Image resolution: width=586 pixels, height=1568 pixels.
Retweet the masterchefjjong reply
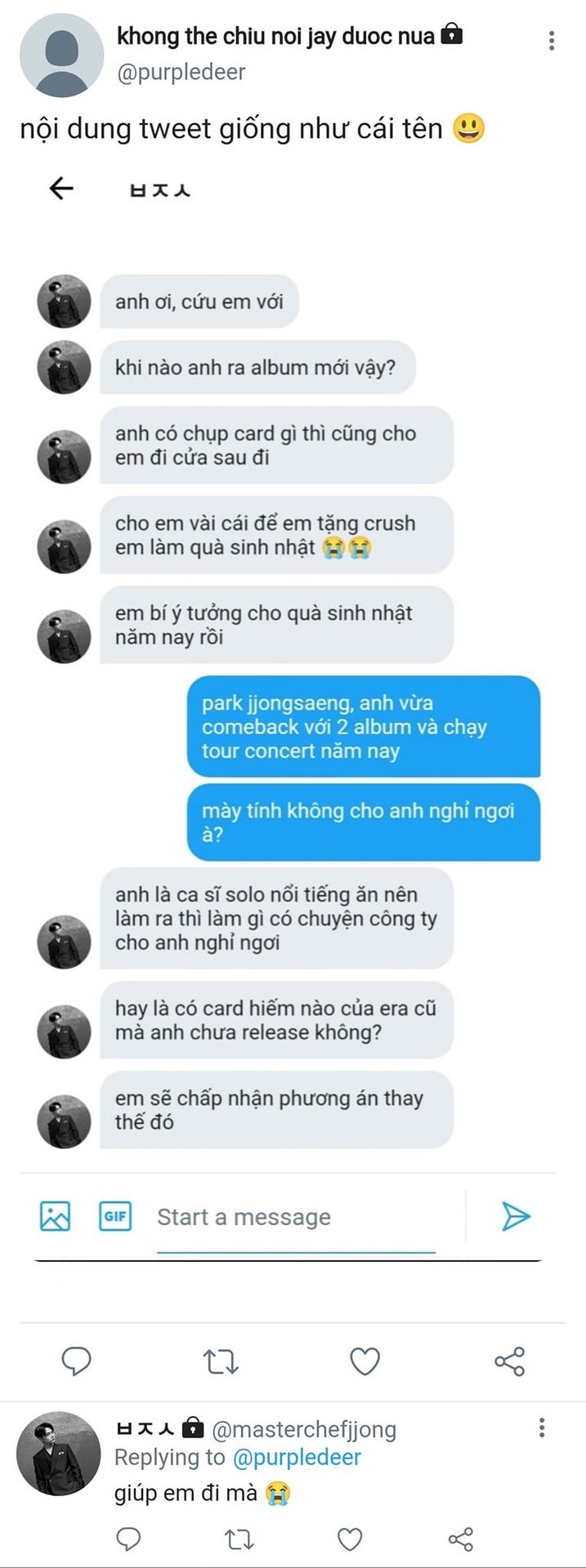[x=239, y=1539]
